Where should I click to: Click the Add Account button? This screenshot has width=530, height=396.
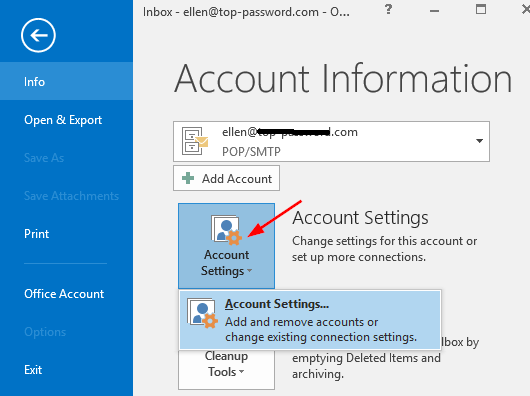[226, 178]
